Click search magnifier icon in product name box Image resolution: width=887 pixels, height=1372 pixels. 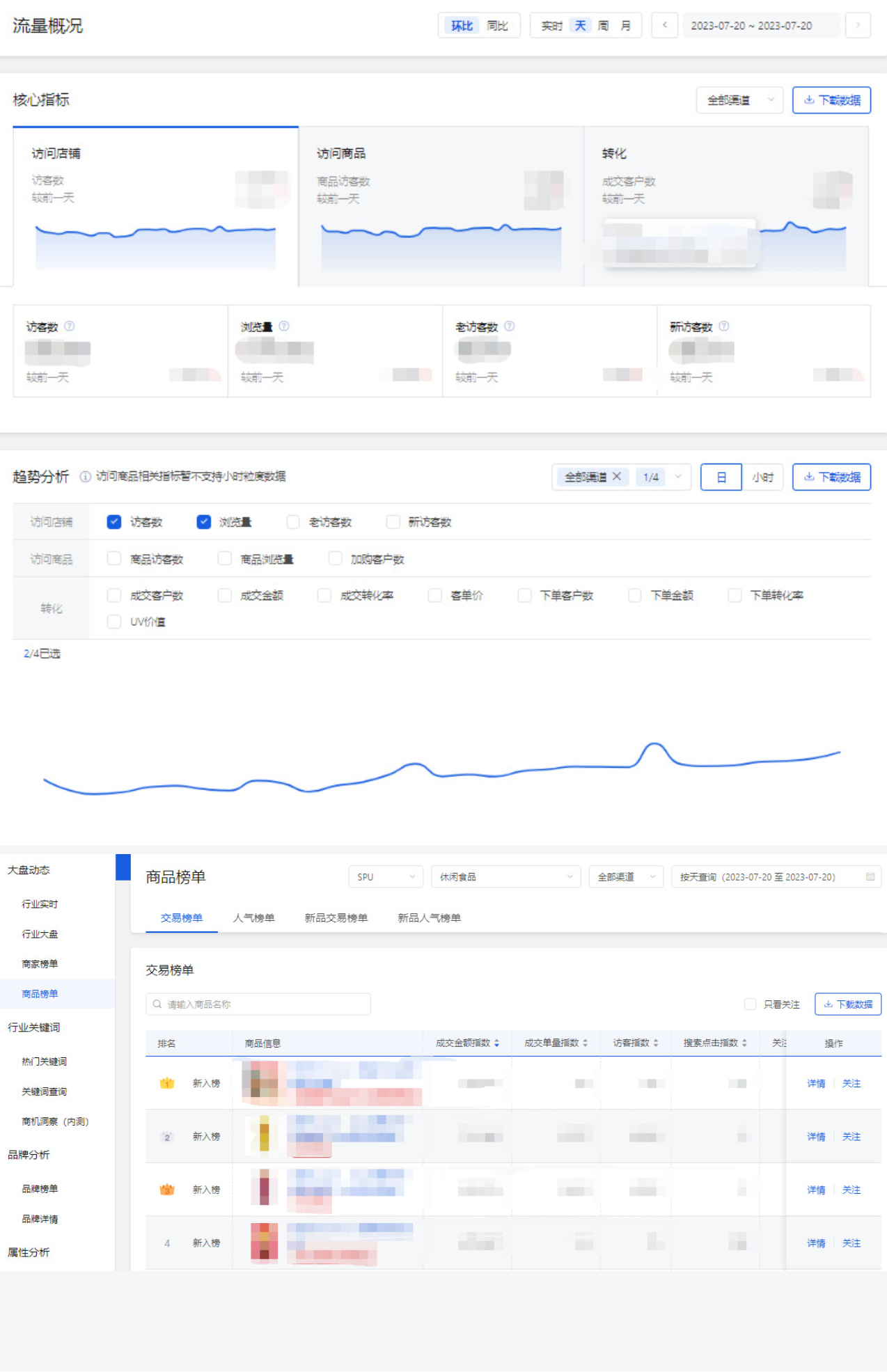tap(157, 1004)
